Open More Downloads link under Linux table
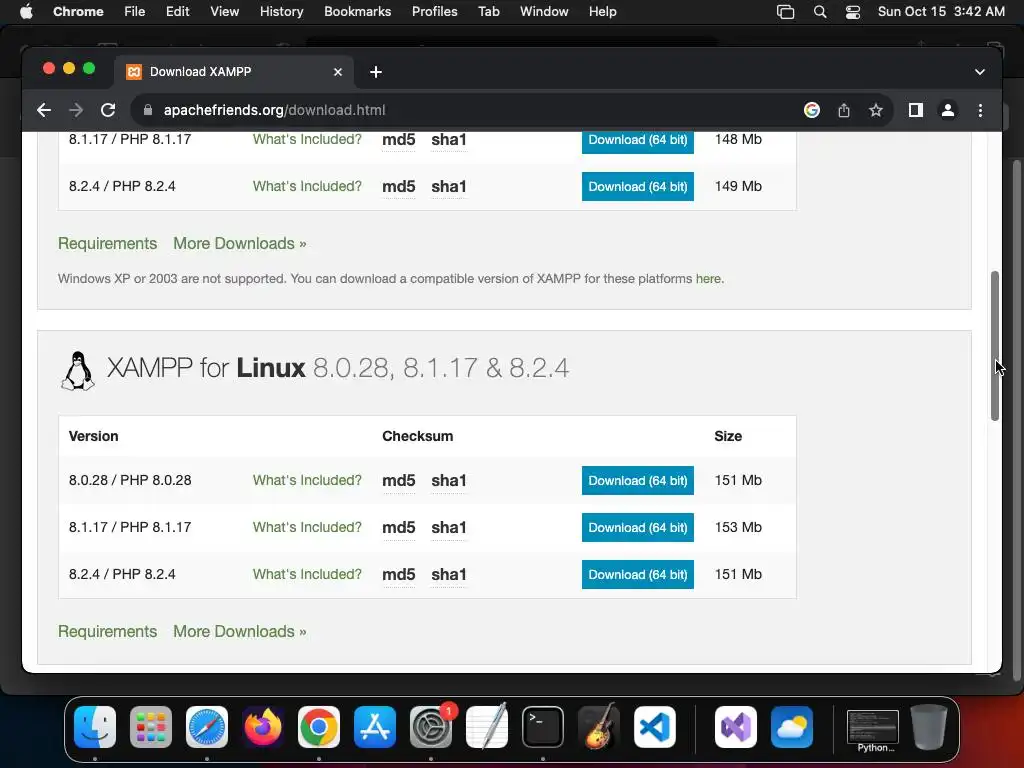Image resolution: width=1024 pixels, height=768 pixels. tap(240, 632)
